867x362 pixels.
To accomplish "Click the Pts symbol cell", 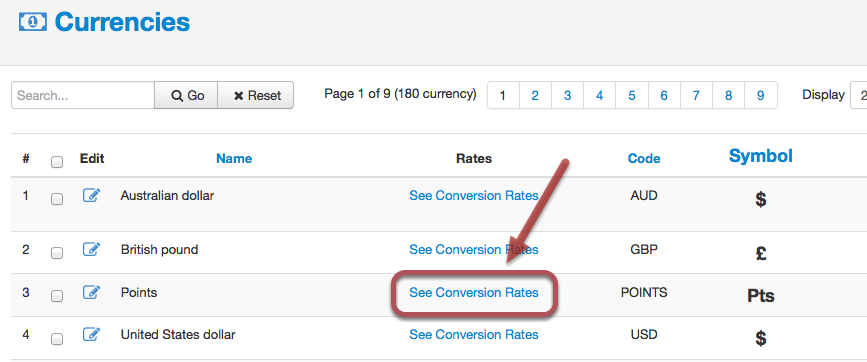I will coord(761,296).
